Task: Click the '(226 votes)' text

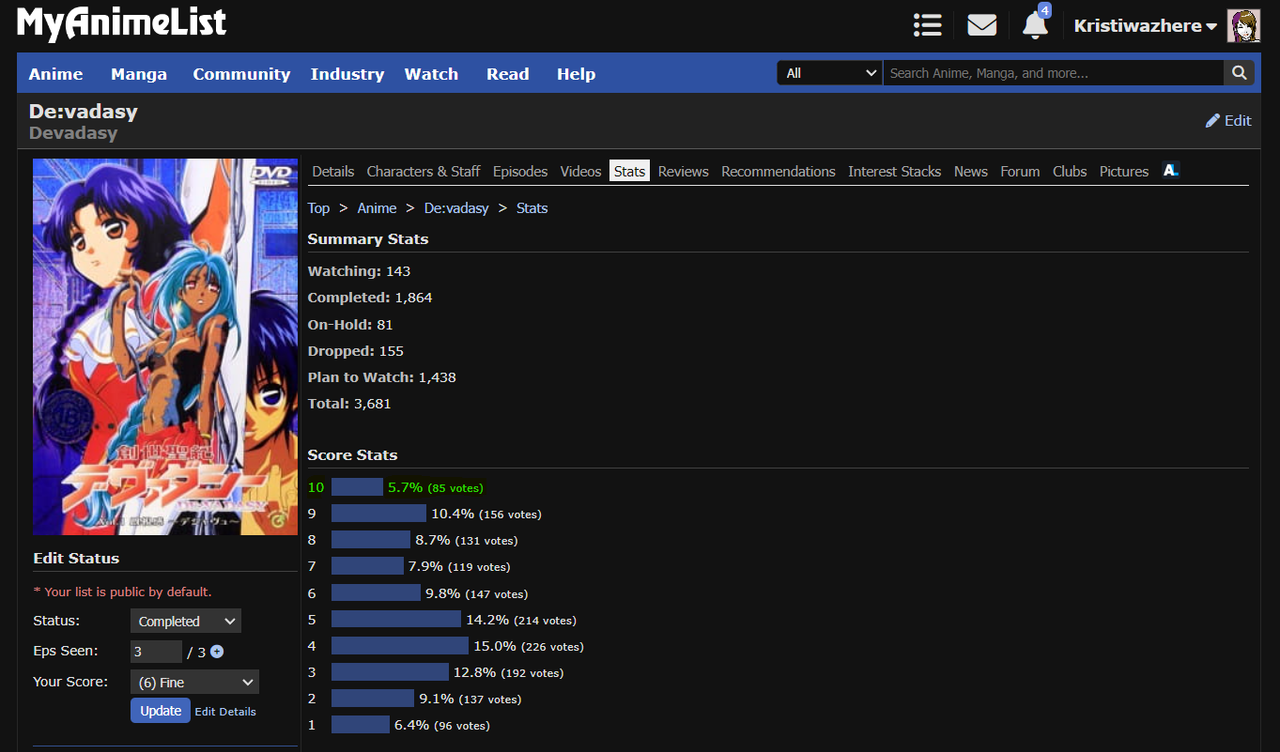Action: point(552,647)
